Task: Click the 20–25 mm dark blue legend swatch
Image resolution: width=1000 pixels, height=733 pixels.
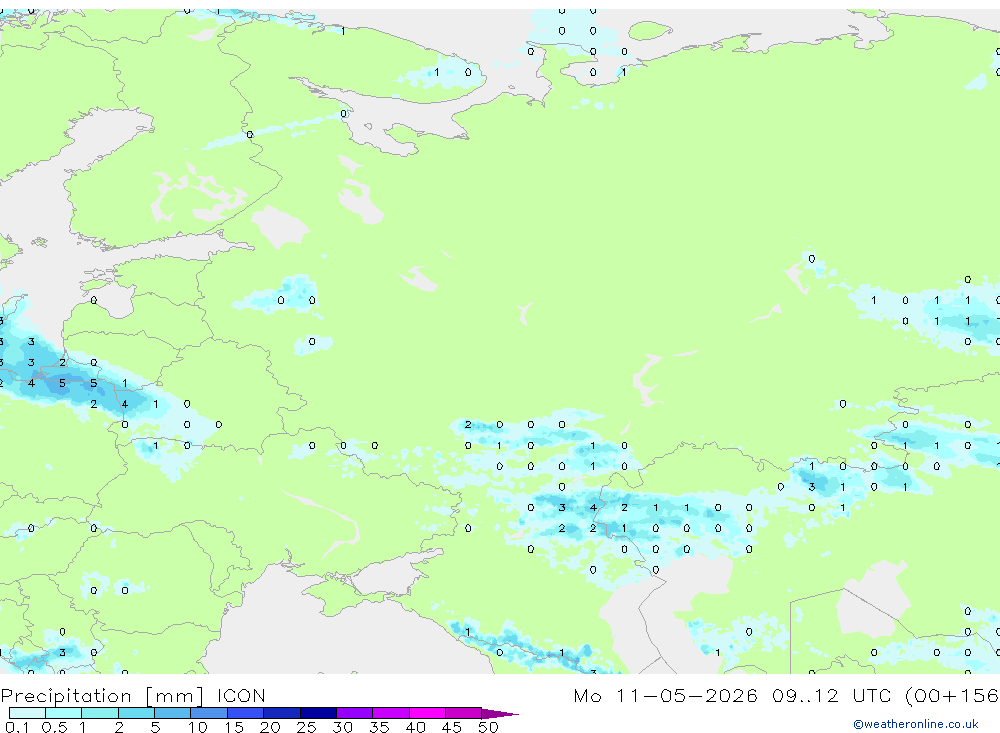Action: (281, 713)
